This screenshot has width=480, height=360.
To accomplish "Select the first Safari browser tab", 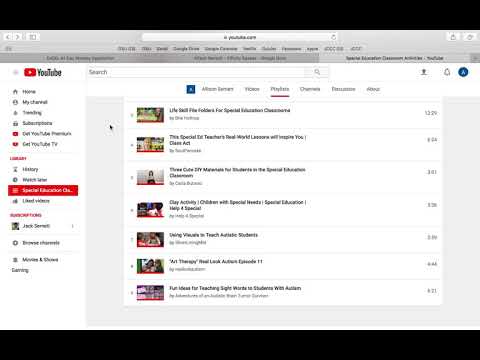I will [x=80, y=58].
